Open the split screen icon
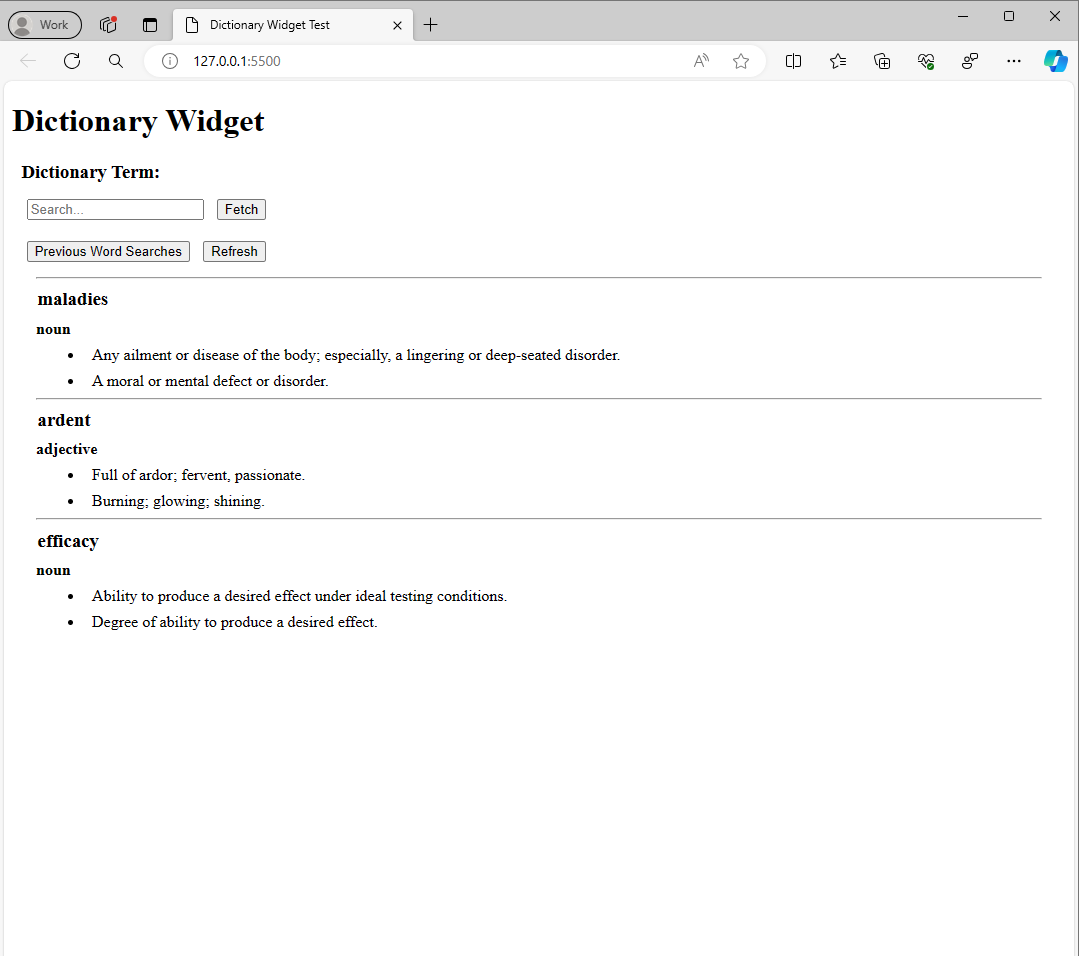 [794, 61]
